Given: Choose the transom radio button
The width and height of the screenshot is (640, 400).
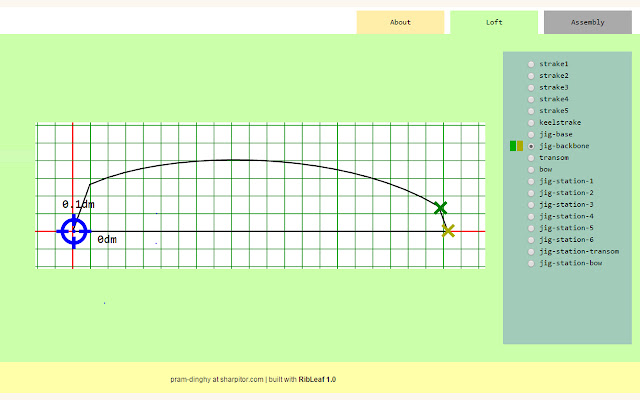Looking at the screenshot, I should coord(531,158).
